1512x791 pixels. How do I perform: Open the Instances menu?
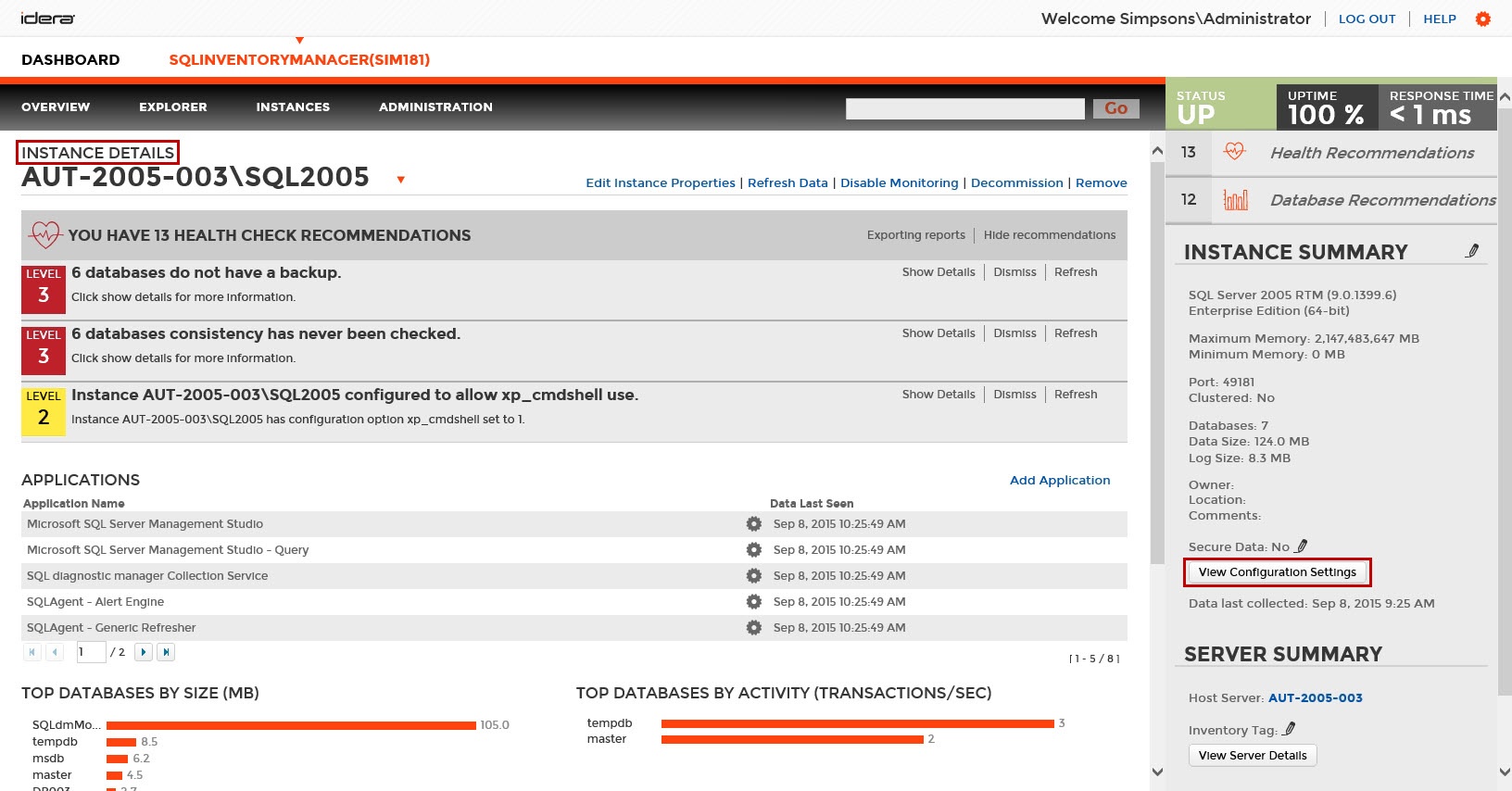293,107
